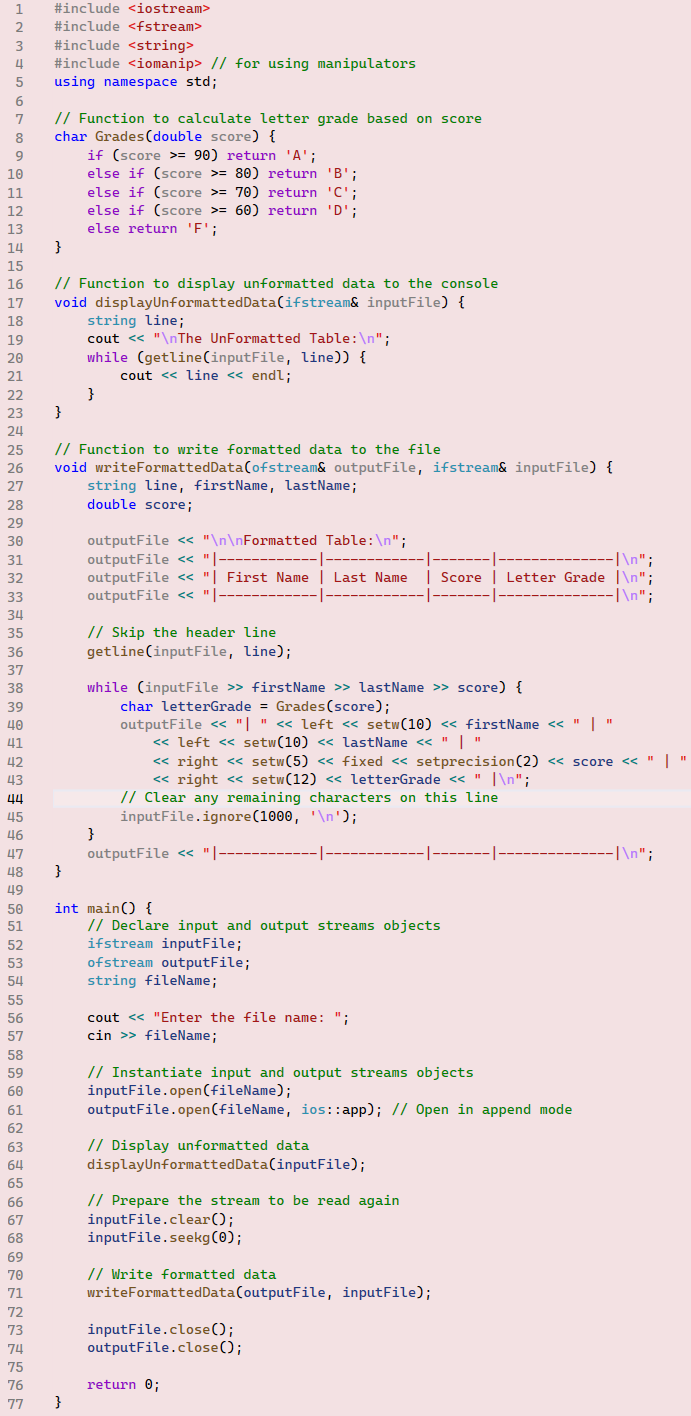Click the writeFormattedData function declaration line
691x1416 pixels.
coord(334,467)
